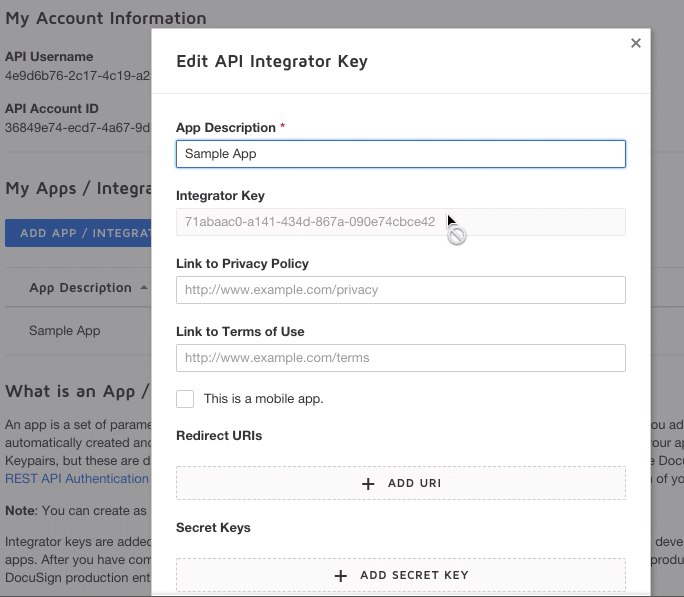
Task: Click the API Username value
Action: point(77,76)
